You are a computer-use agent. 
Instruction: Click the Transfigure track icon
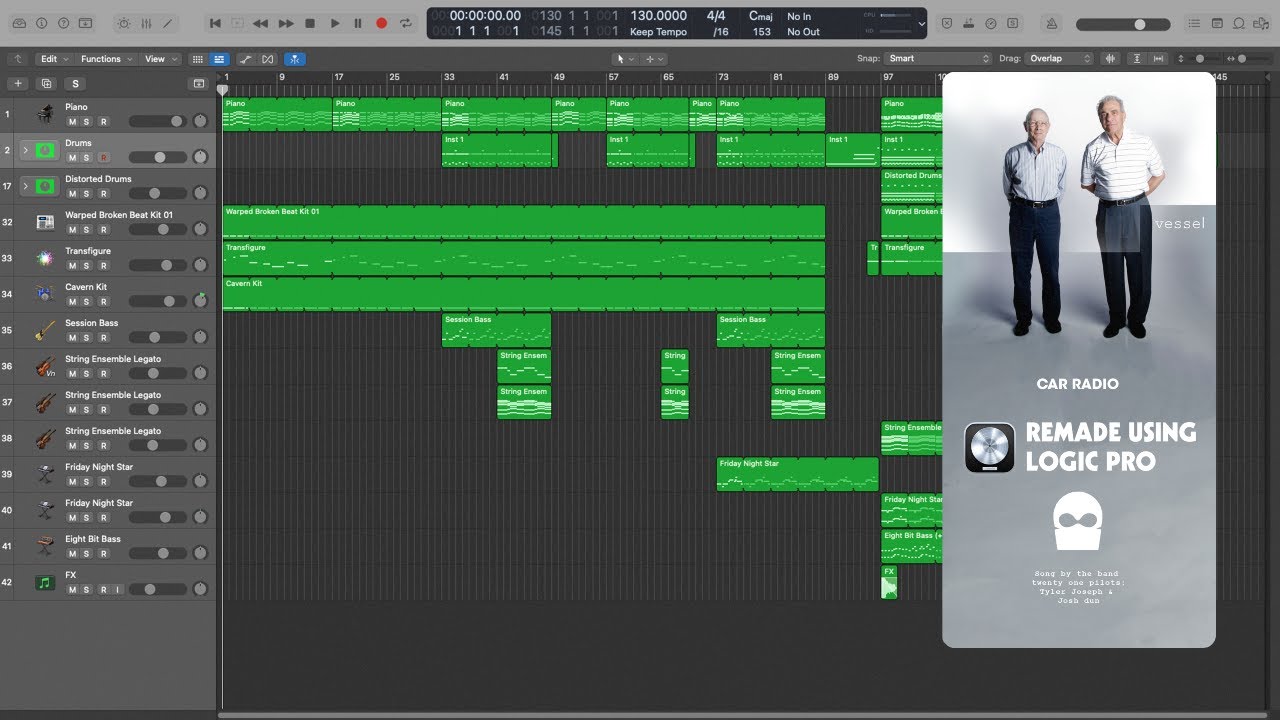tap(45, 258)
